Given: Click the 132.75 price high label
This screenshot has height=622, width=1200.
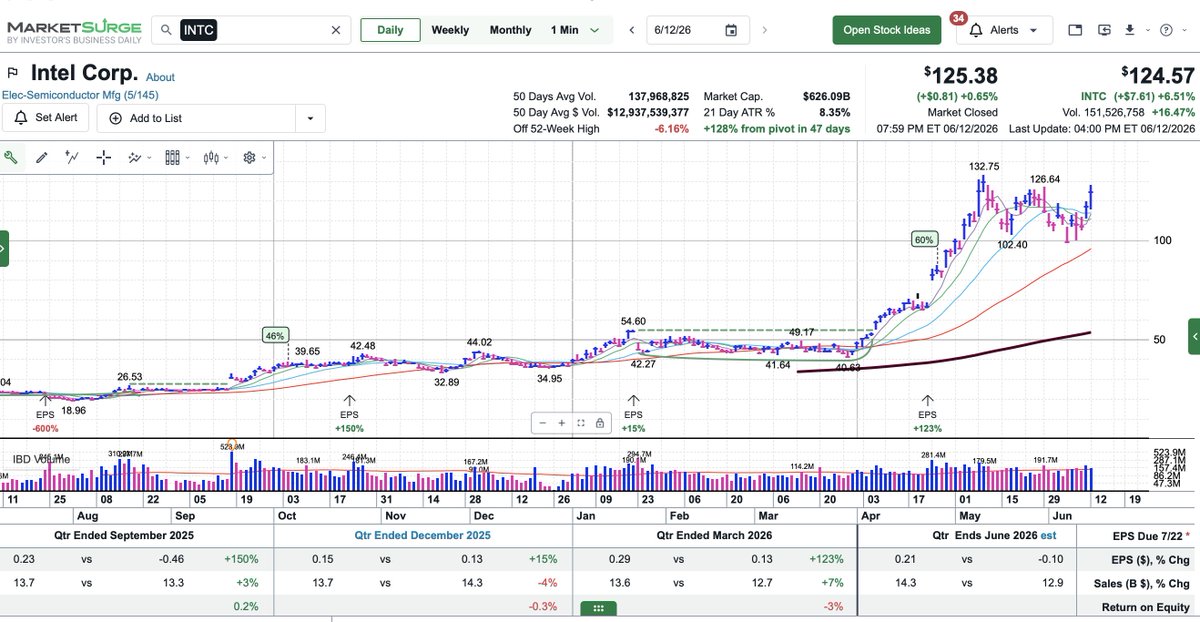Looking at the screenshot, I should pyautogui.click(x=985, y=166).
